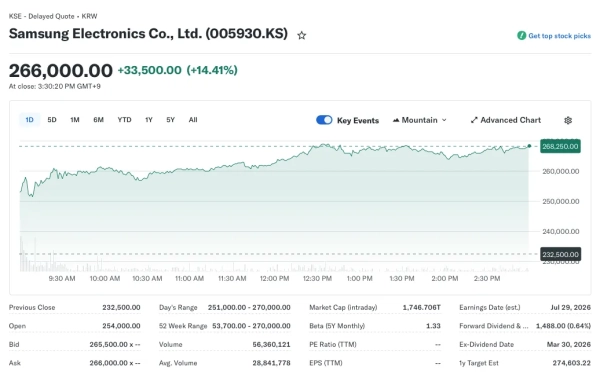The width and height of the screenshot is (600, 374).
Task: Click the price change +33,500.00
Action: point(149,70)
